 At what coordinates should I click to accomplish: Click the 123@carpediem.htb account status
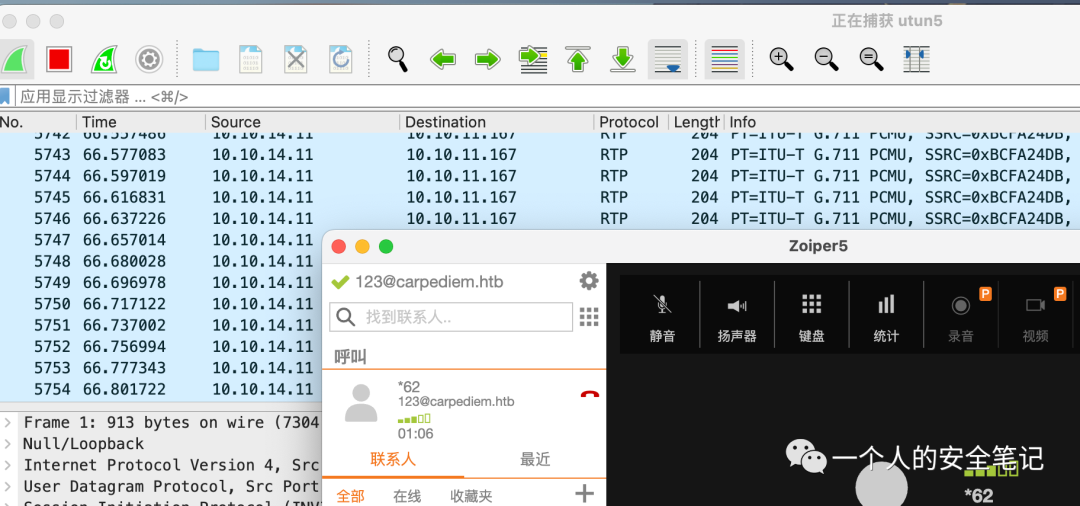click(x=417, y=282)
